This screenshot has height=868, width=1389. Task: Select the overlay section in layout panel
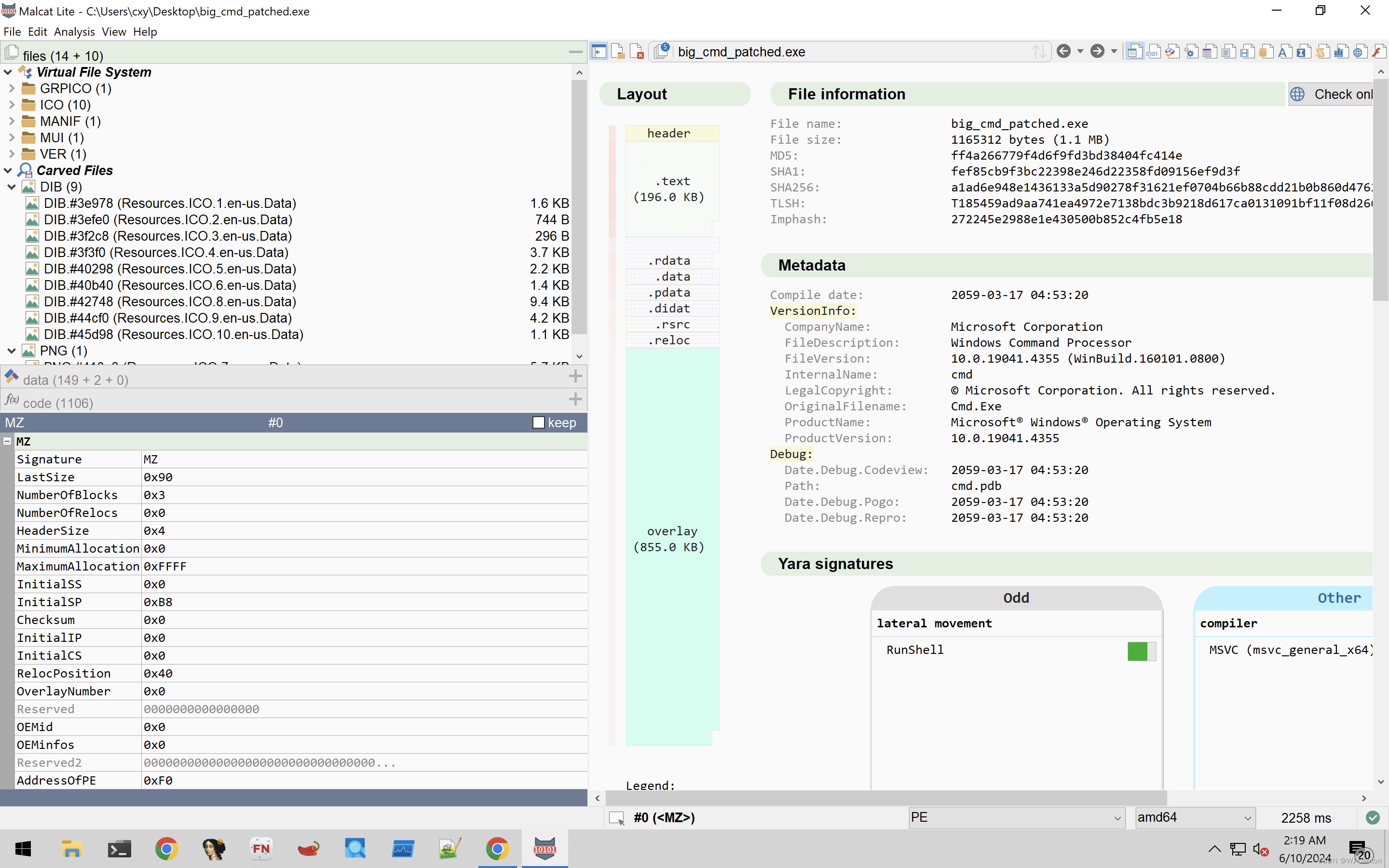(x=670, y=539)
